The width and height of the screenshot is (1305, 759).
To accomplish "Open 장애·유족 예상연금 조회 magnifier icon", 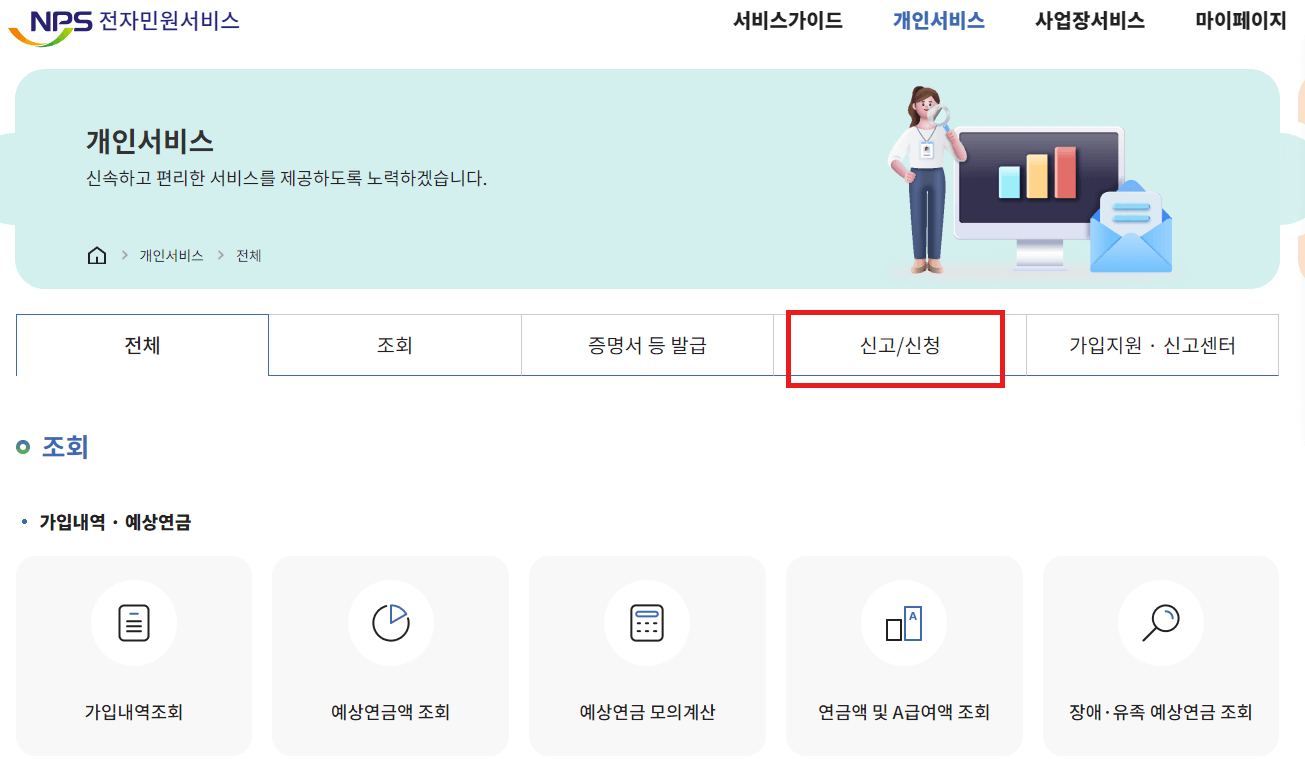I will coord(1160,622).
